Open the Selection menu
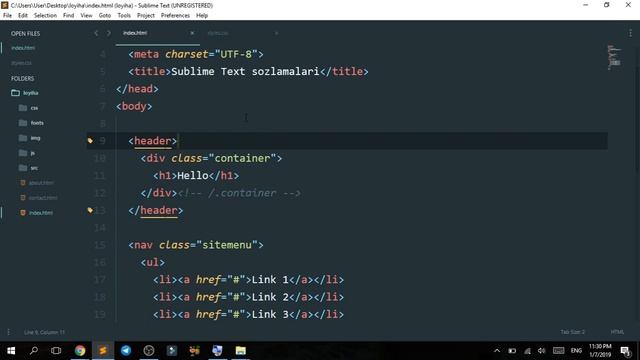Image resolution: width=640 pixels, height=360 pixels. click(45, 16)
